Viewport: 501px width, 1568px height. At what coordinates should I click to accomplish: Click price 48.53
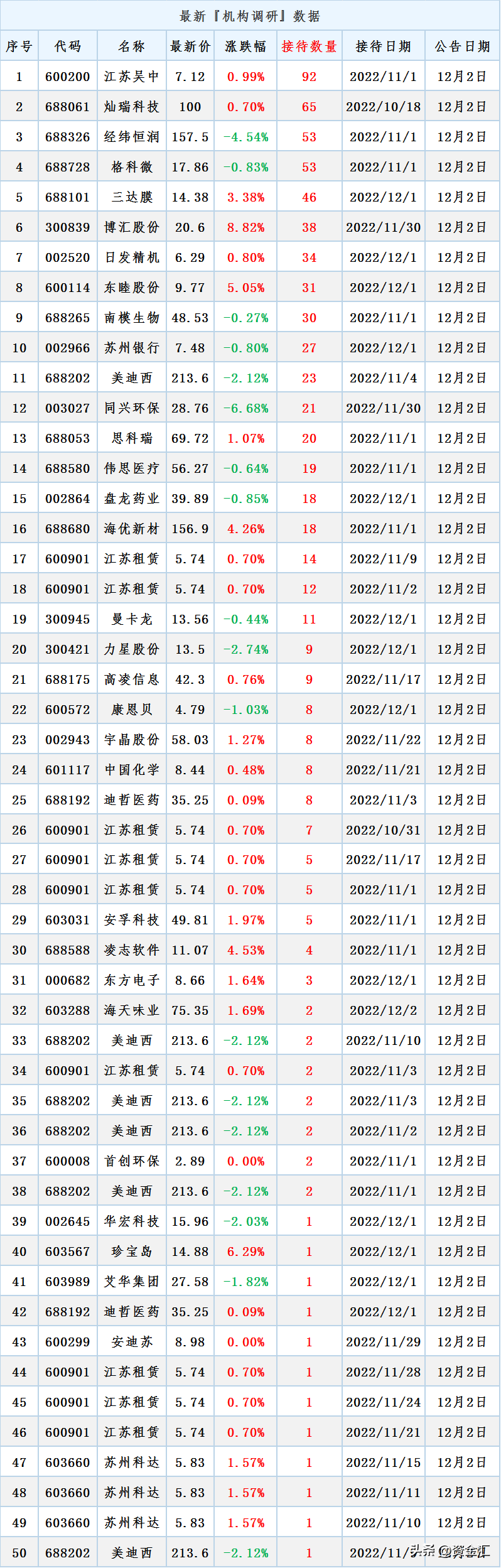coord(190,318)
